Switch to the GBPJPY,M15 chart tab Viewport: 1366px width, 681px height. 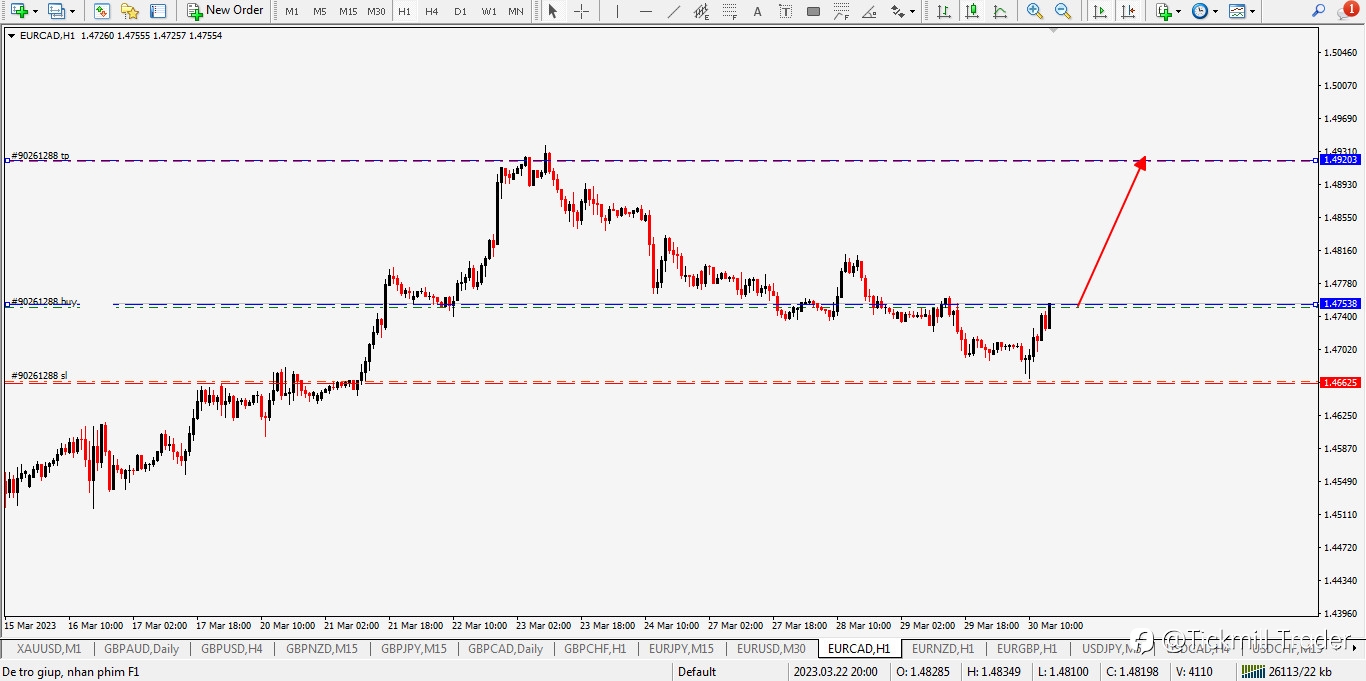coord(413,649)
